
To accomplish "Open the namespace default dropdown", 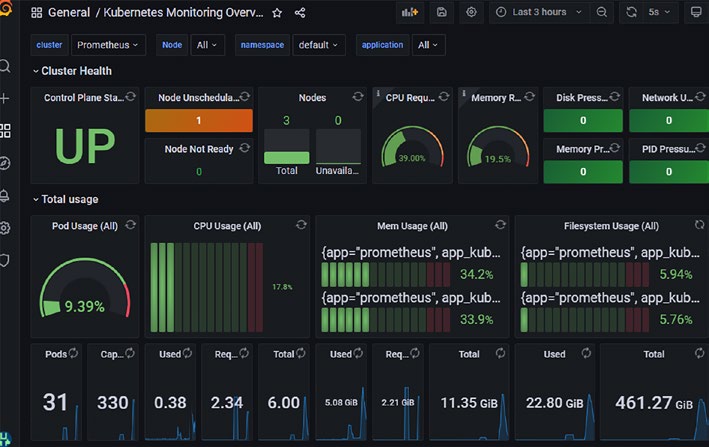I will point(319,45).
